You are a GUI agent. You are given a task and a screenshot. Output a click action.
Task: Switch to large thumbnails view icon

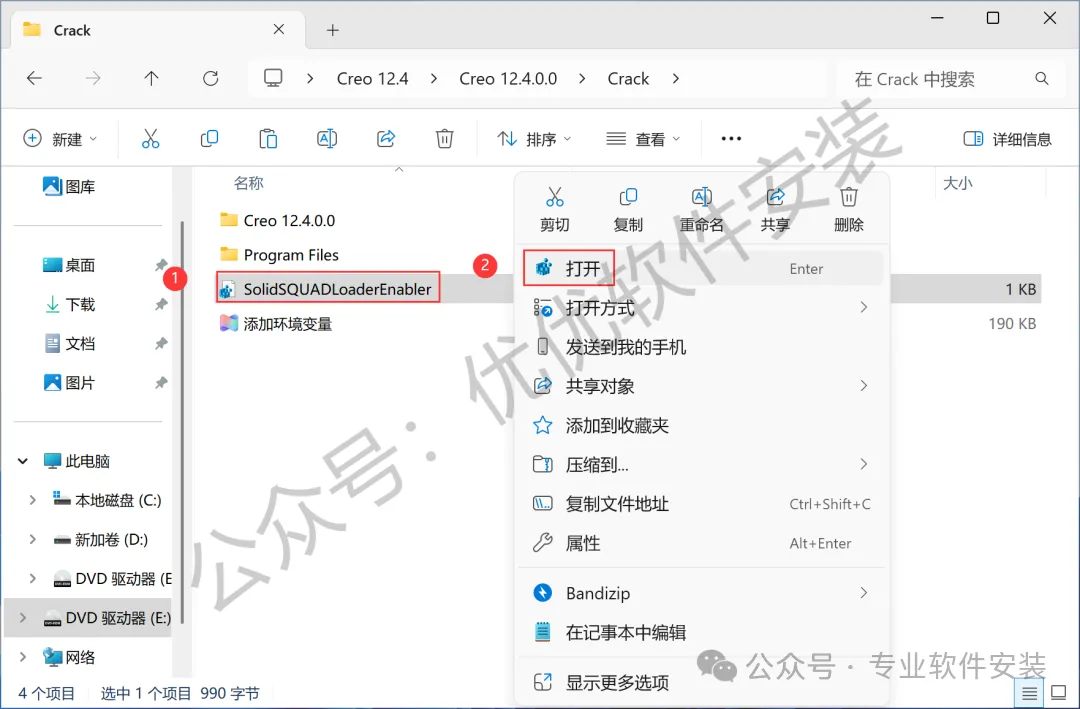click(x=1058, y=692)
